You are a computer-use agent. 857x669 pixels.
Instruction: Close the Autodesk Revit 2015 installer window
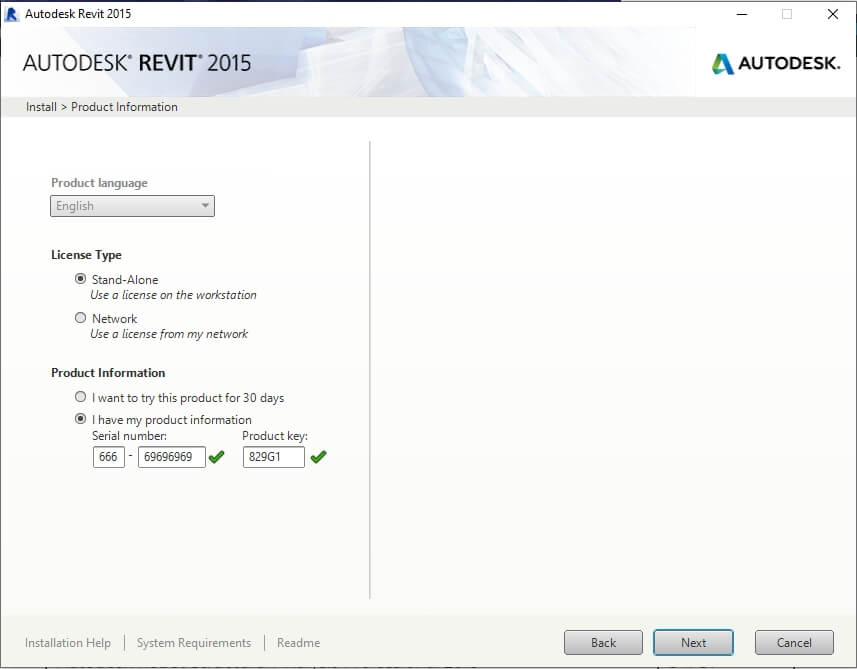[x=832, y=14]
